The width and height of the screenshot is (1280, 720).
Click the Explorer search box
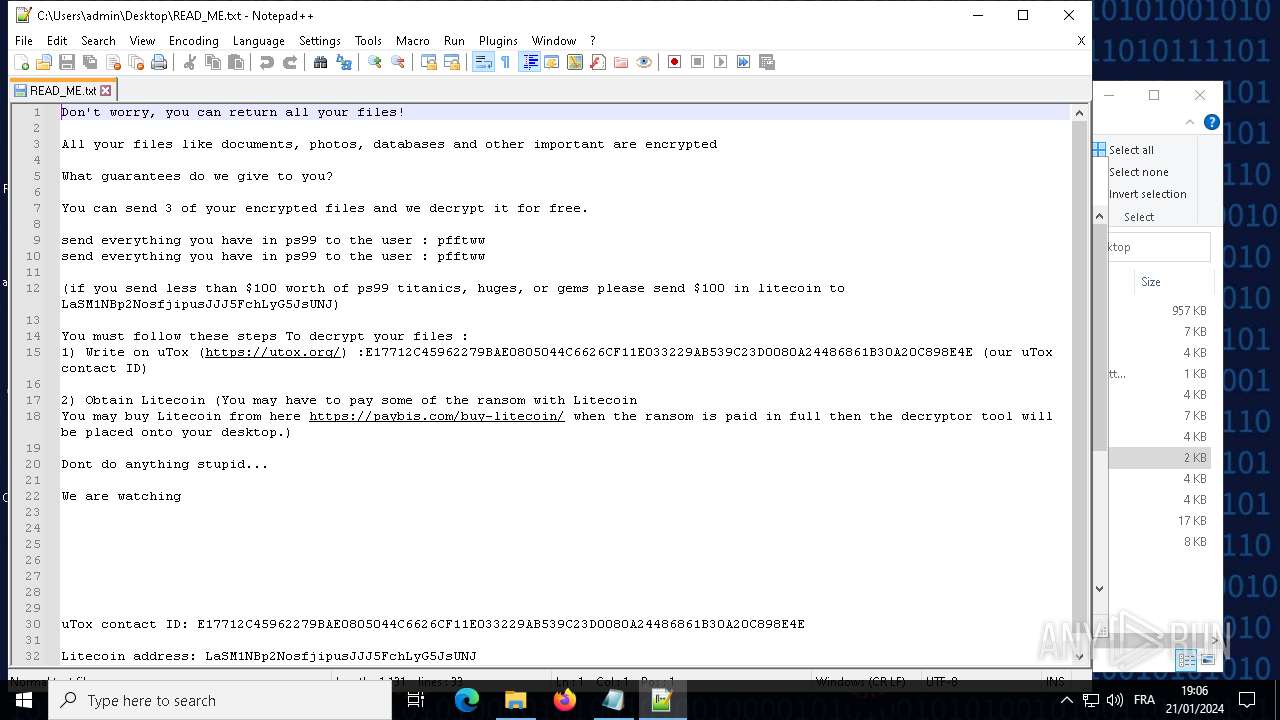click(x=1159, y=247)
